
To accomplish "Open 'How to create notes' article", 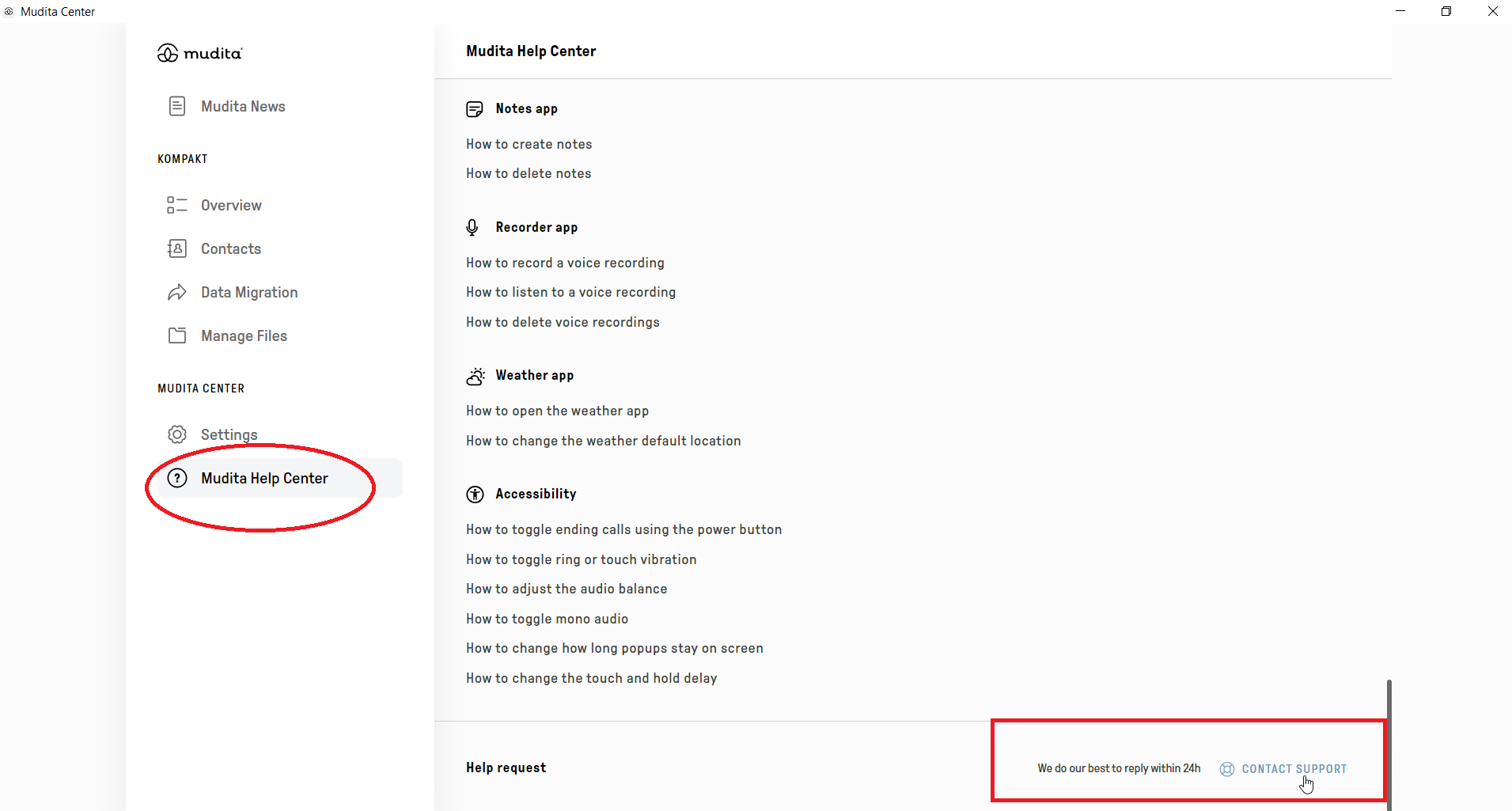I will 529,144.
